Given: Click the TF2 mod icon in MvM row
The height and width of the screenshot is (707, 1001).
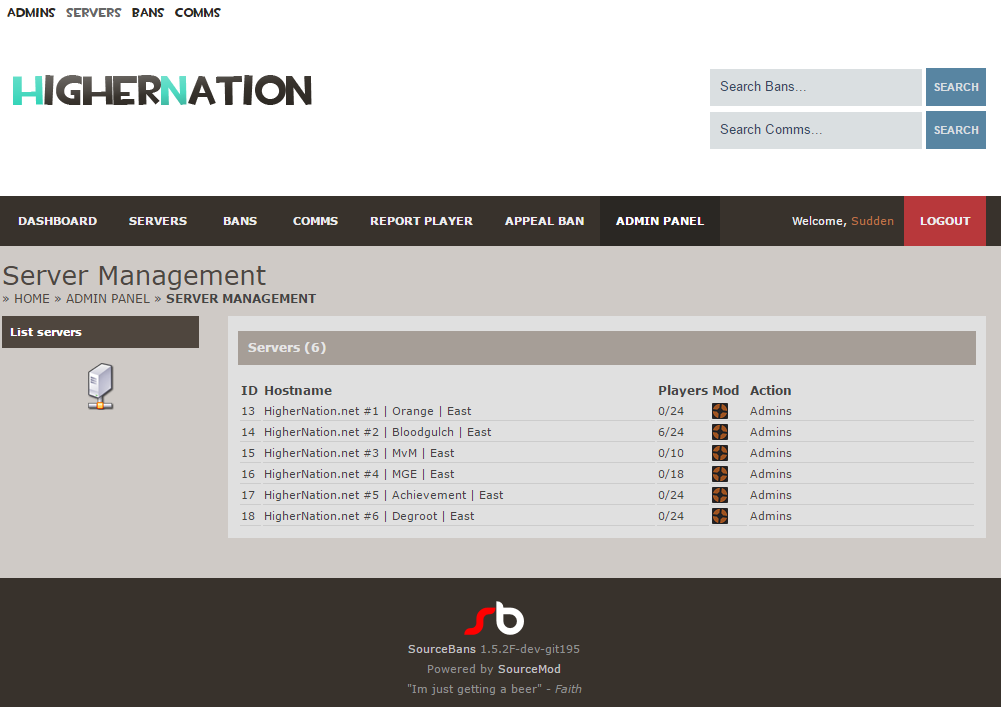Looking at the screenshot, I should tap(719, 453).
